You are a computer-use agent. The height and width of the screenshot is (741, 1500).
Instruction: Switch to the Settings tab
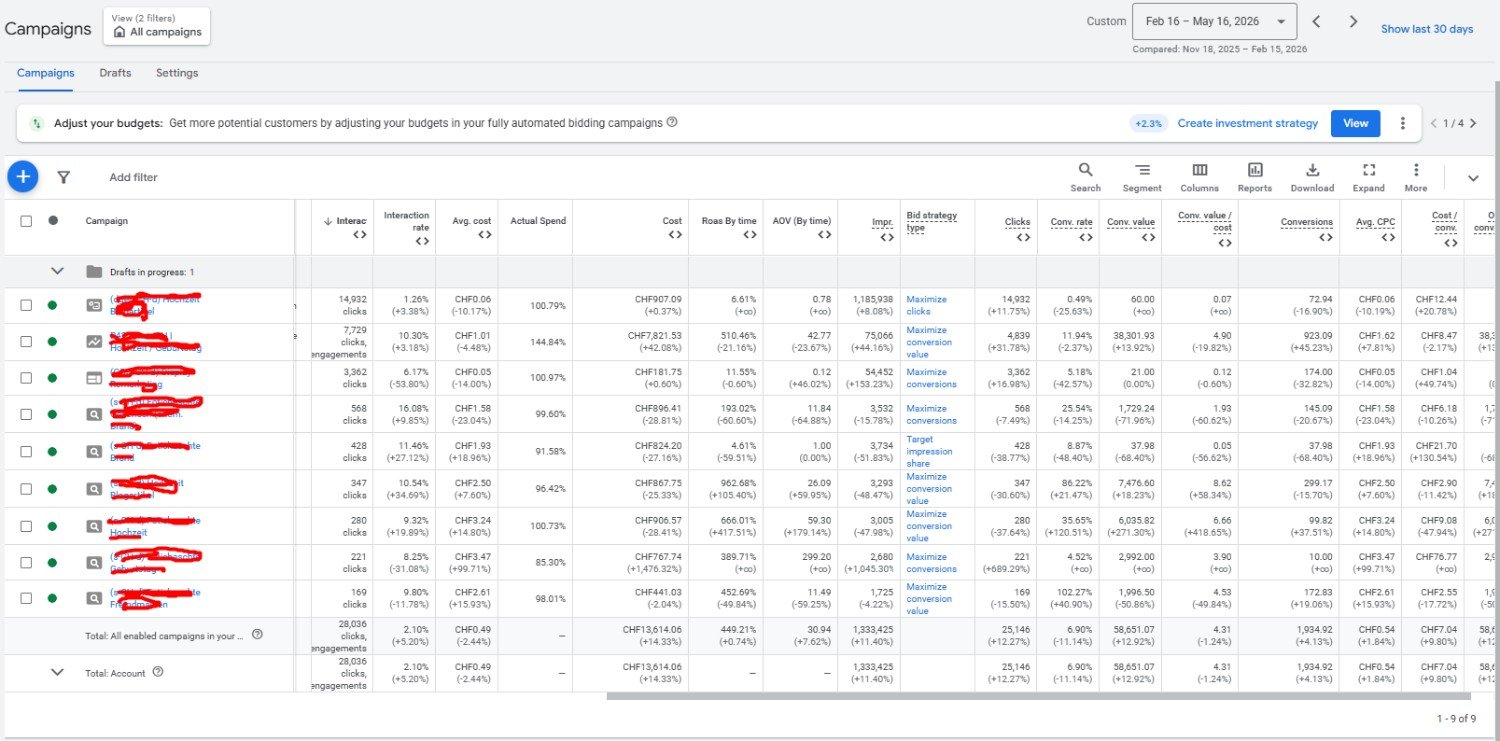click(177, 73)
